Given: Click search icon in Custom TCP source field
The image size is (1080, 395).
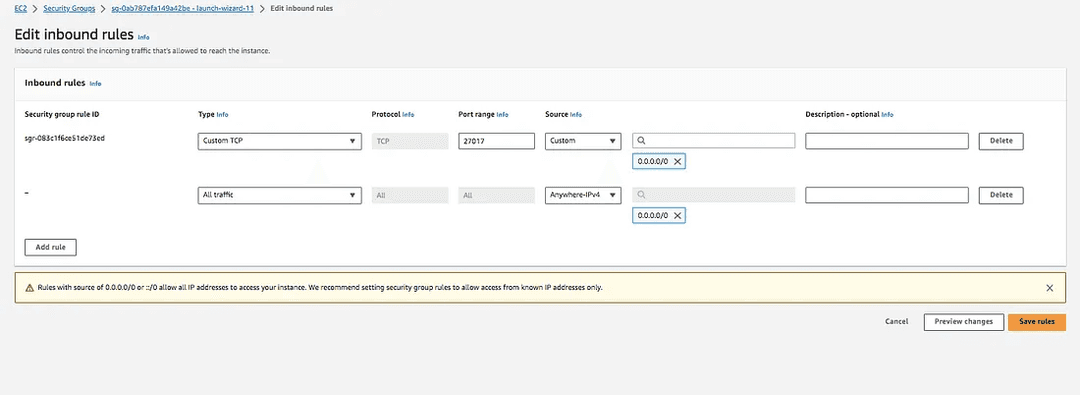Looking at the screenshot, I should (641, 141).
